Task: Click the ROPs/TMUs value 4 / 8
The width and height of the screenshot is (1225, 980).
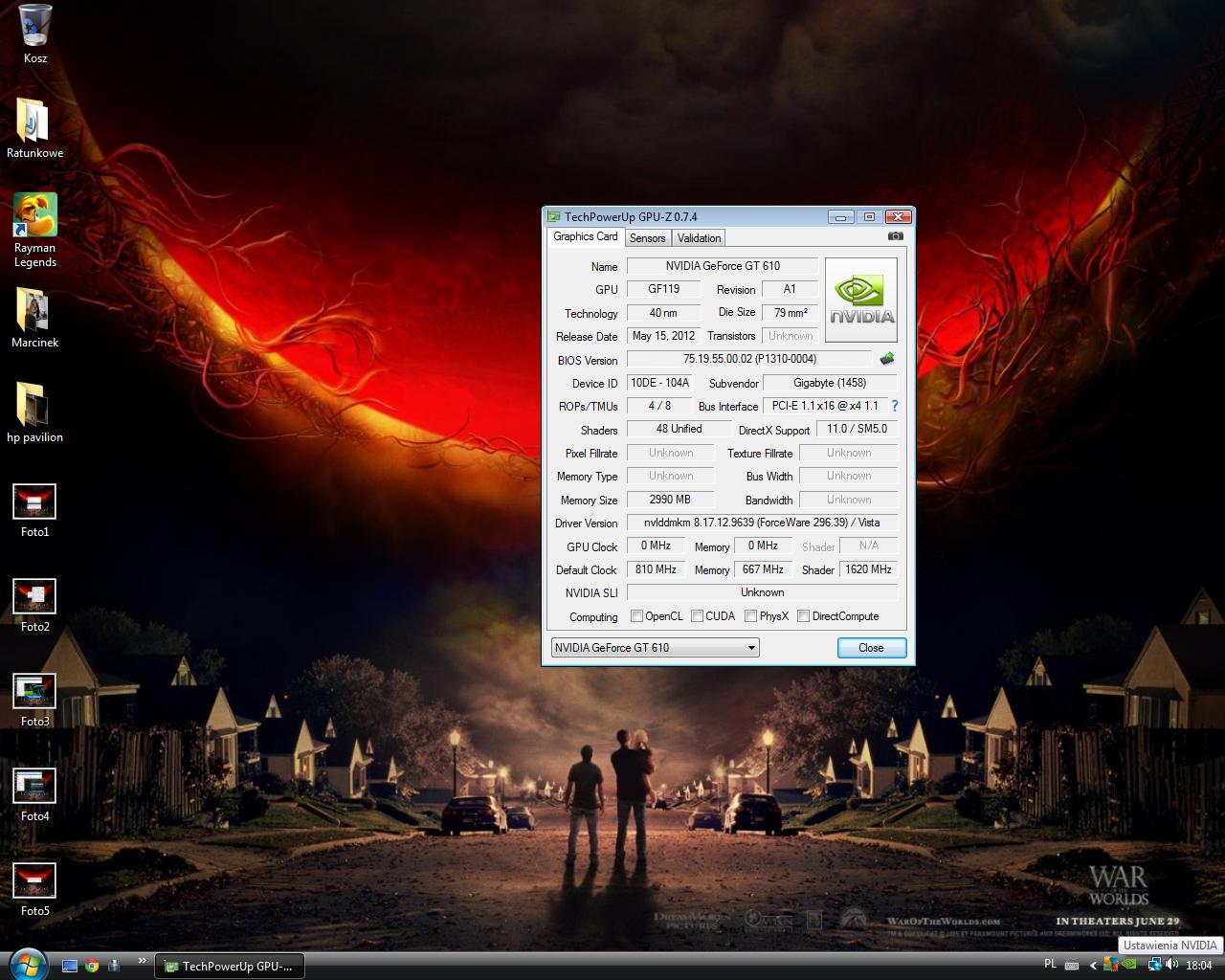Action: (659, 406)
